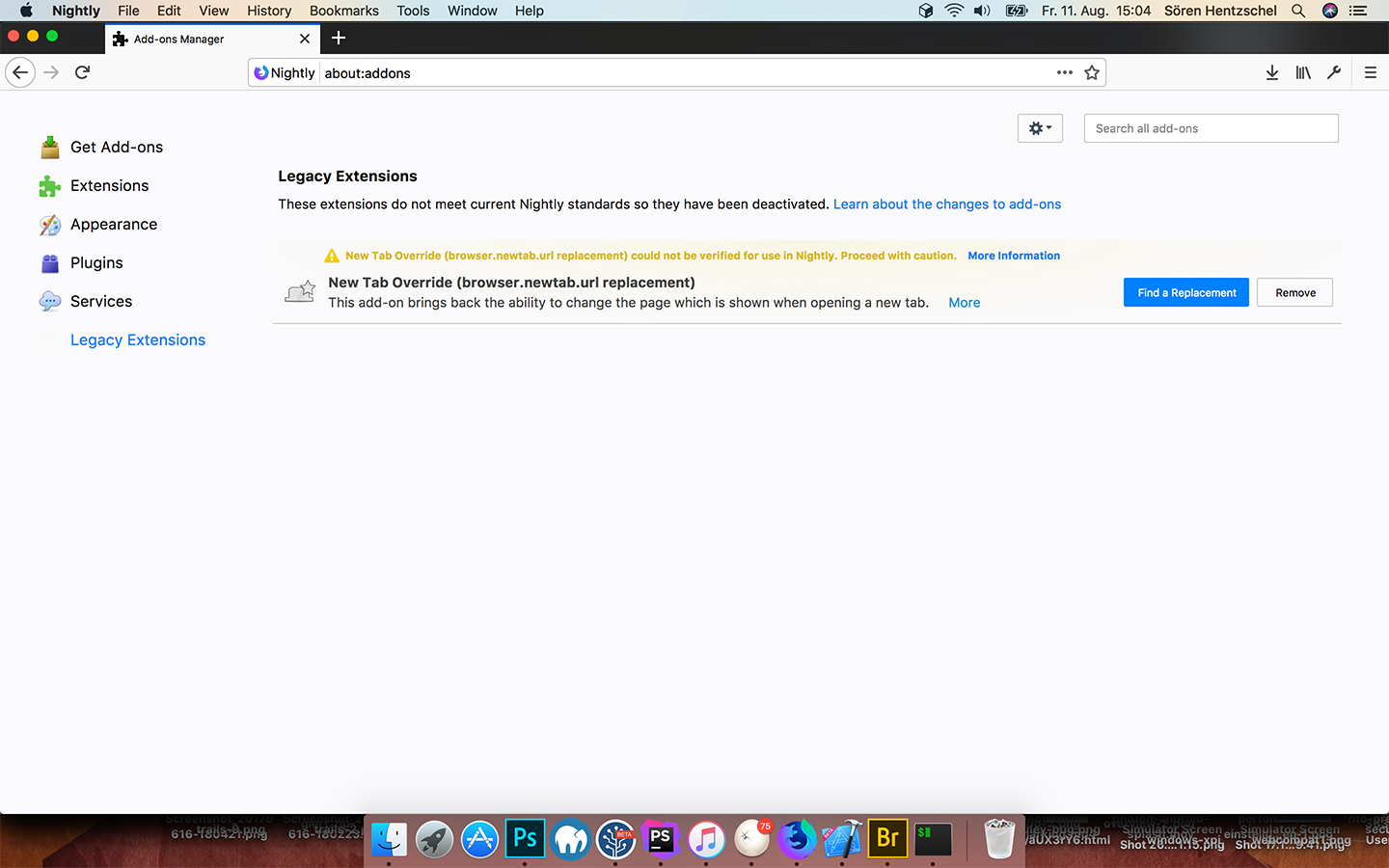Screen dimensions: 1389x868
Task: Open the Edit menu
Action: [x=169, y=11]
